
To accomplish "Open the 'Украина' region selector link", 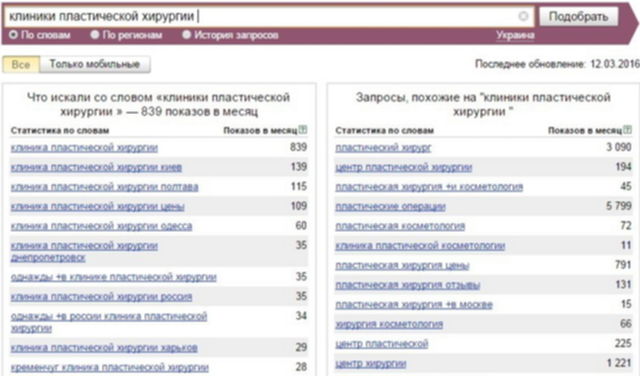I will 515,35.
